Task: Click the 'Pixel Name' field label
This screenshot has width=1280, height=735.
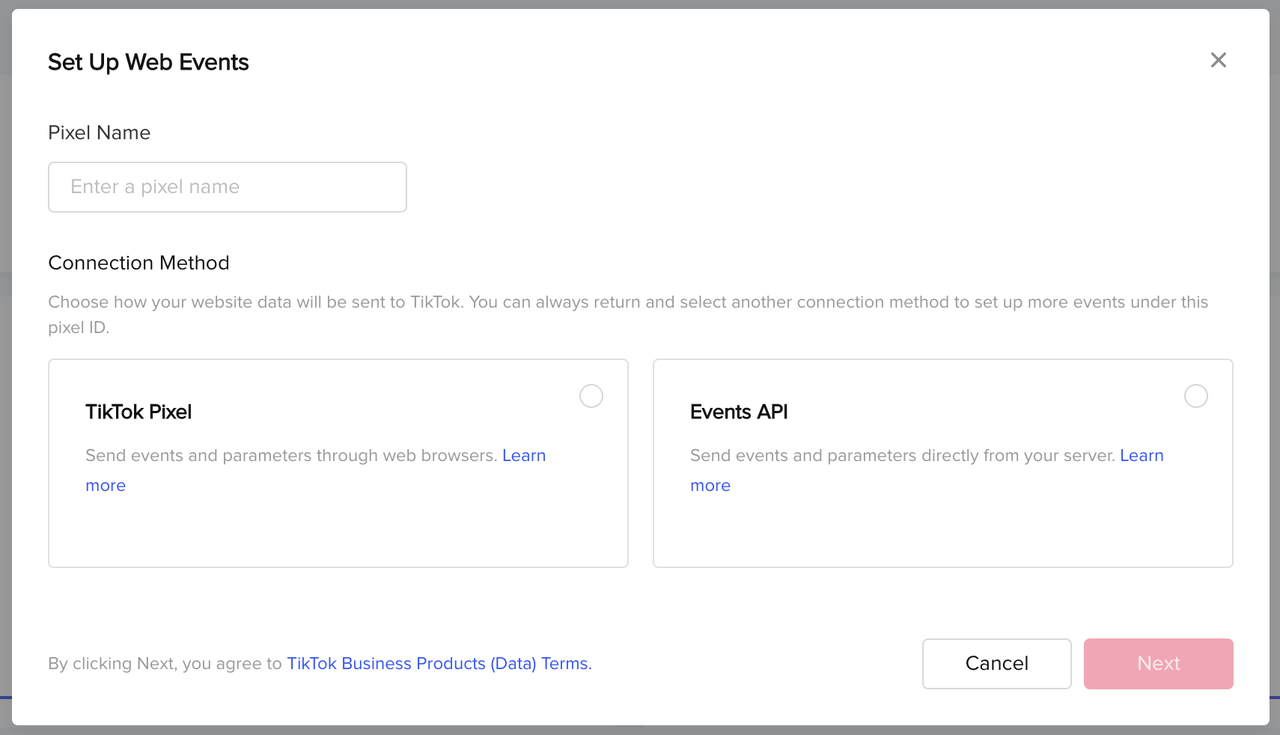Action: pos(99,133)
